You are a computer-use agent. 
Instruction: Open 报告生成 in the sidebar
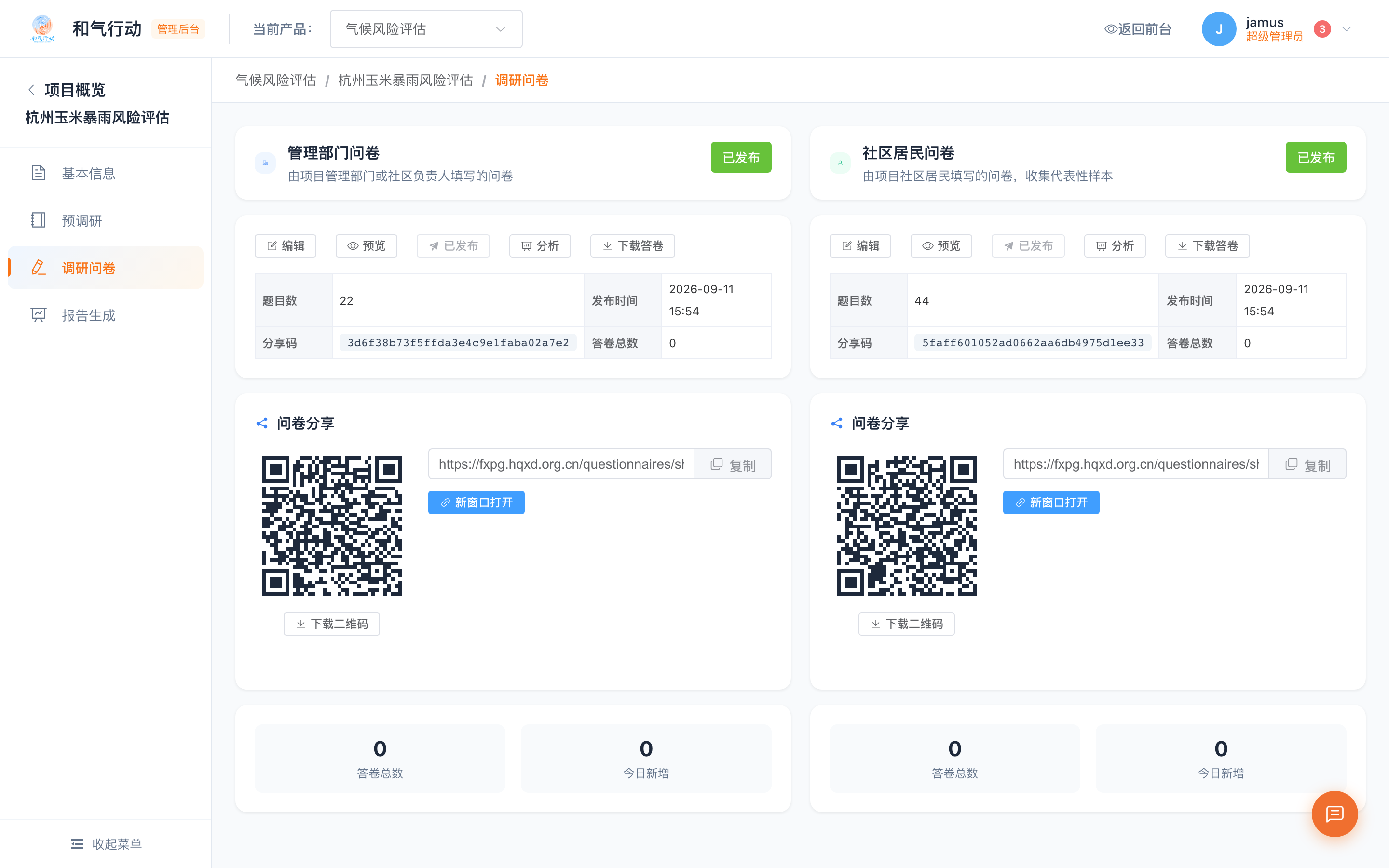tap(106, 315)
